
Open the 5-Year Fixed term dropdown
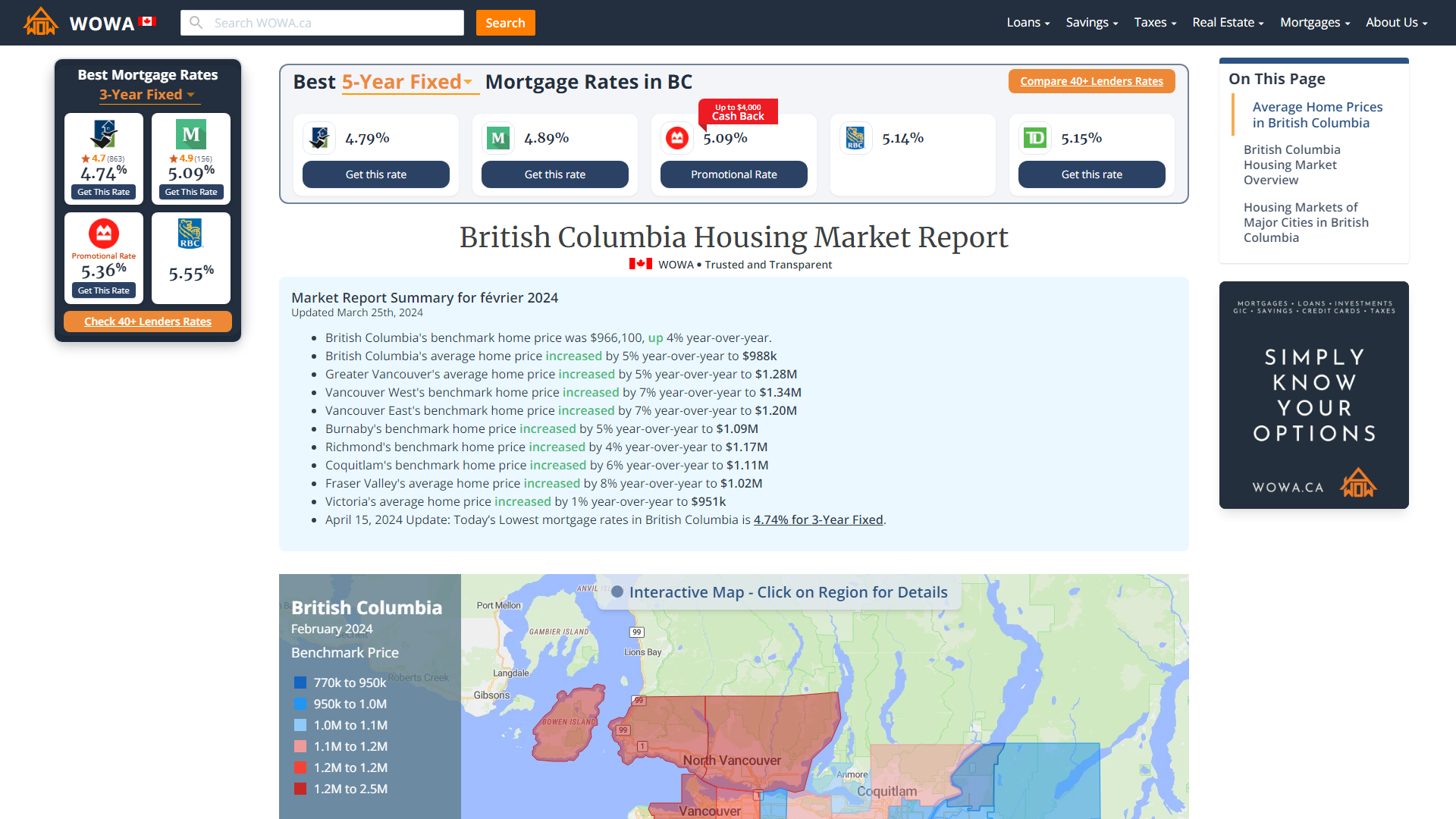click(409, 82)
